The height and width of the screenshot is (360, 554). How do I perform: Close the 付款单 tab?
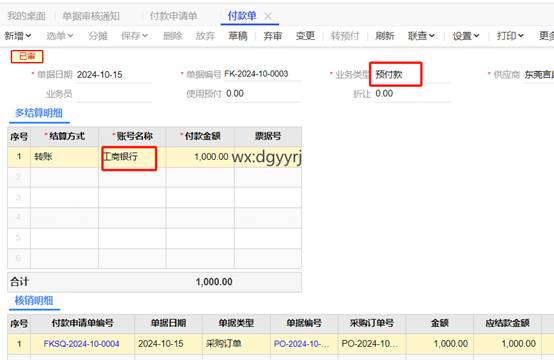click(268, 16)
